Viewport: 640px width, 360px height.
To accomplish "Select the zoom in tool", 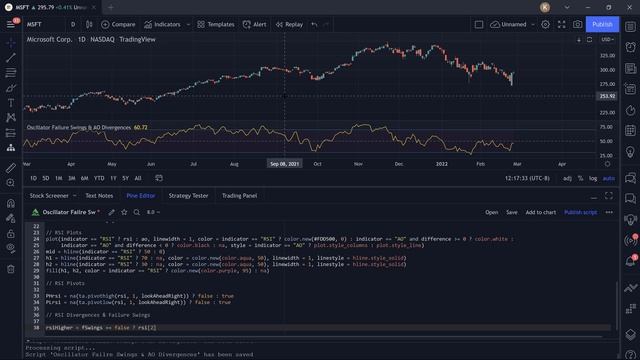I will click(11, 183).
